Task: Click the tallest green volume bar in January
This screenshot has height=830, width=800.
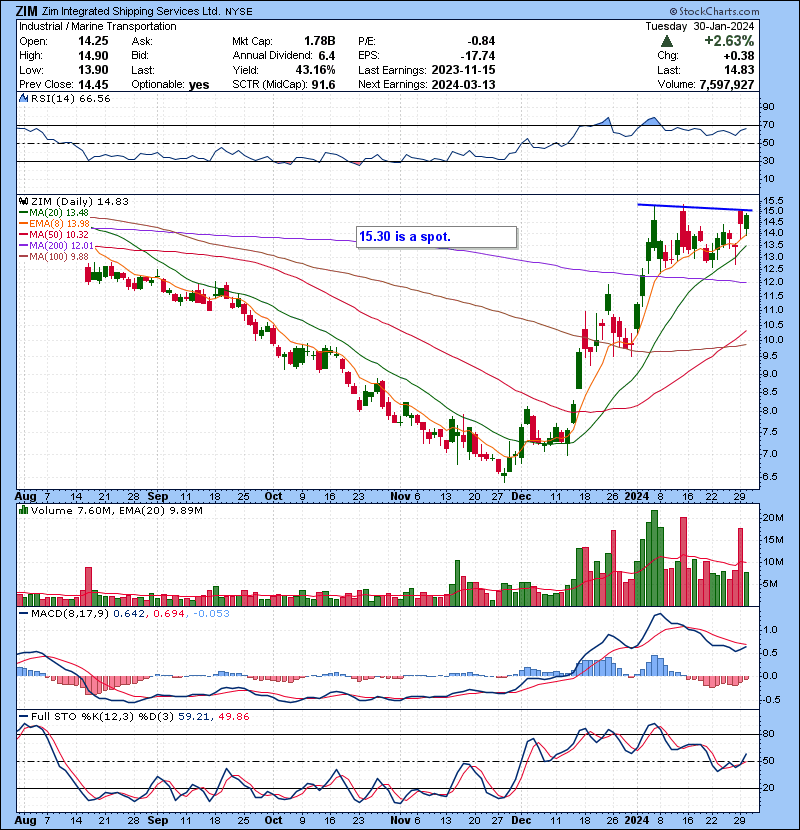Action: [x=654, y=558]
